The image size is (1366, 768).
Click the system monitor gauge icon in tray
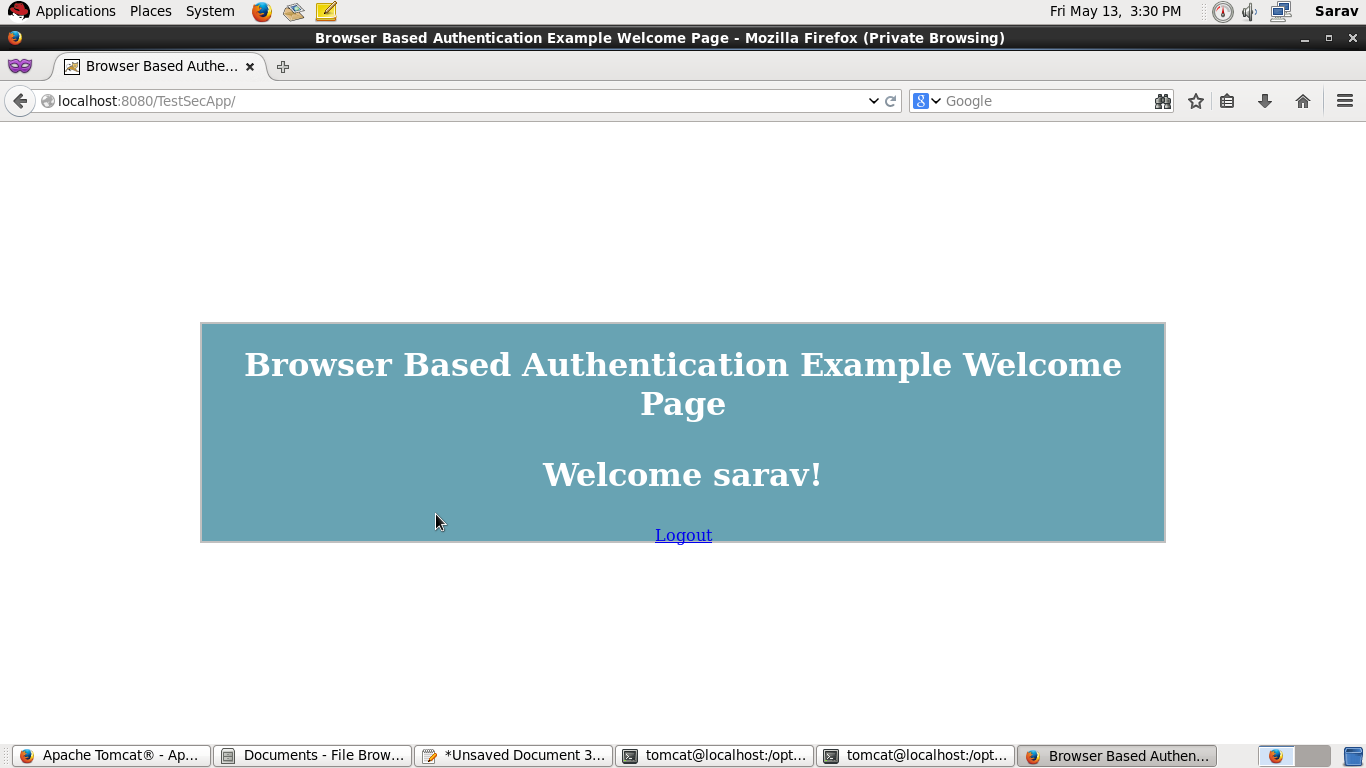coord(1221,11)
